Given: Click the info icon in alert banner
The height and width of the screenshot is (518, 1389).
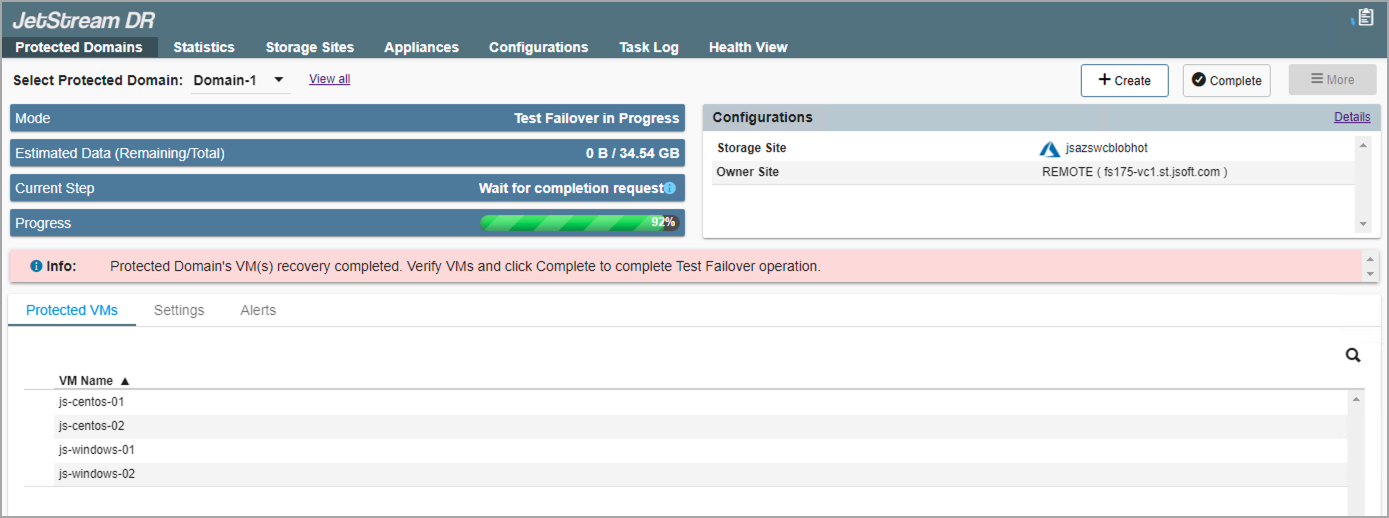Looking at the screenshot, I should pos(36,267).
